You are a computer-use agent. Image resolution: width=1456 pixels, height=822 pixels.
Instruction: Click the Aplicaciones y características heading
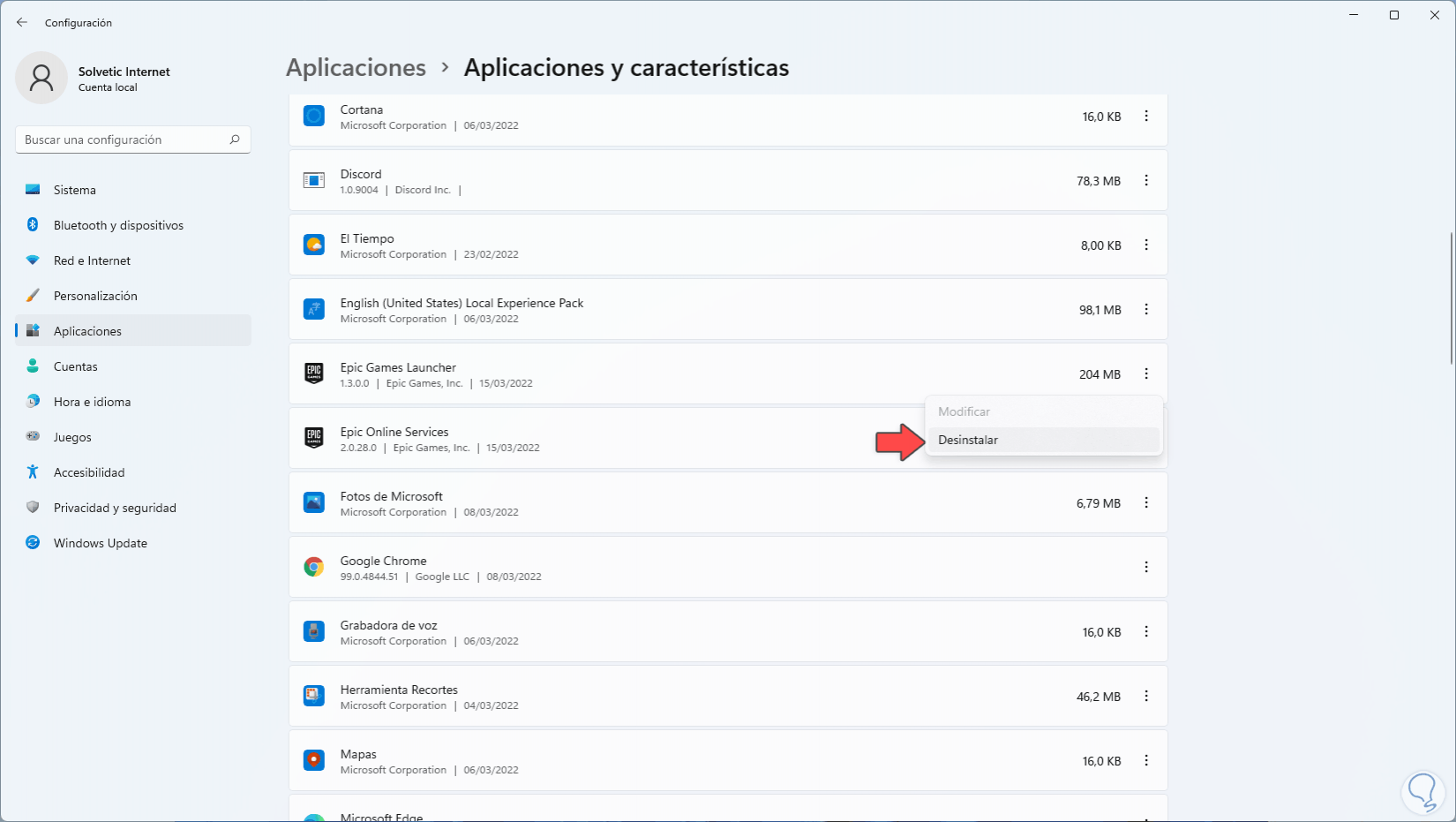coord(627,68)
